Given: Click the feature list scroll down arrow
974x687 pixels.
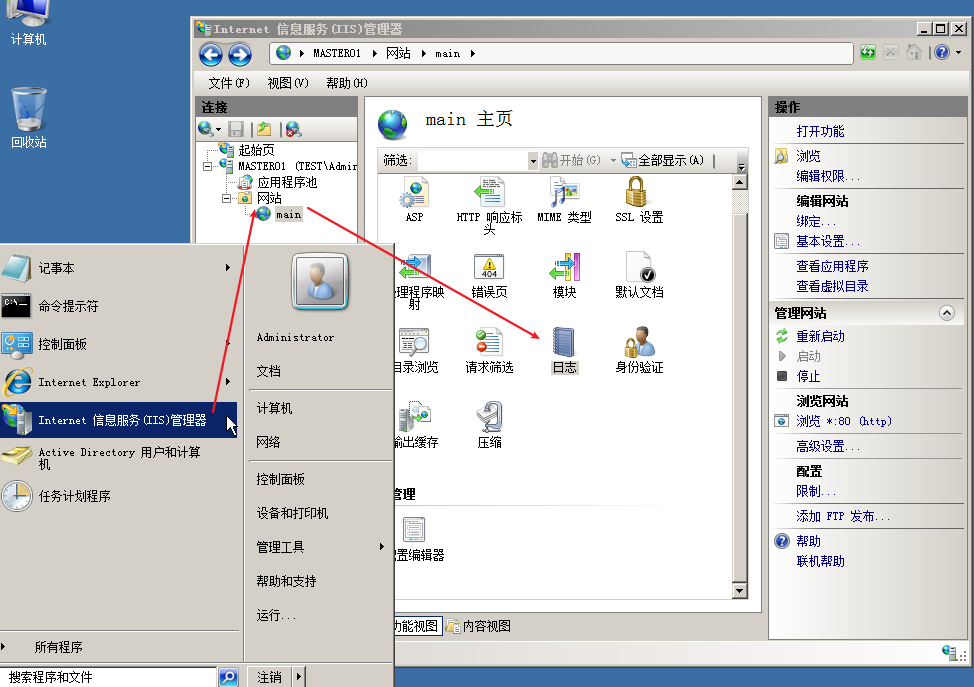Looking at the screenshot, I should click(x=739, y=590).
